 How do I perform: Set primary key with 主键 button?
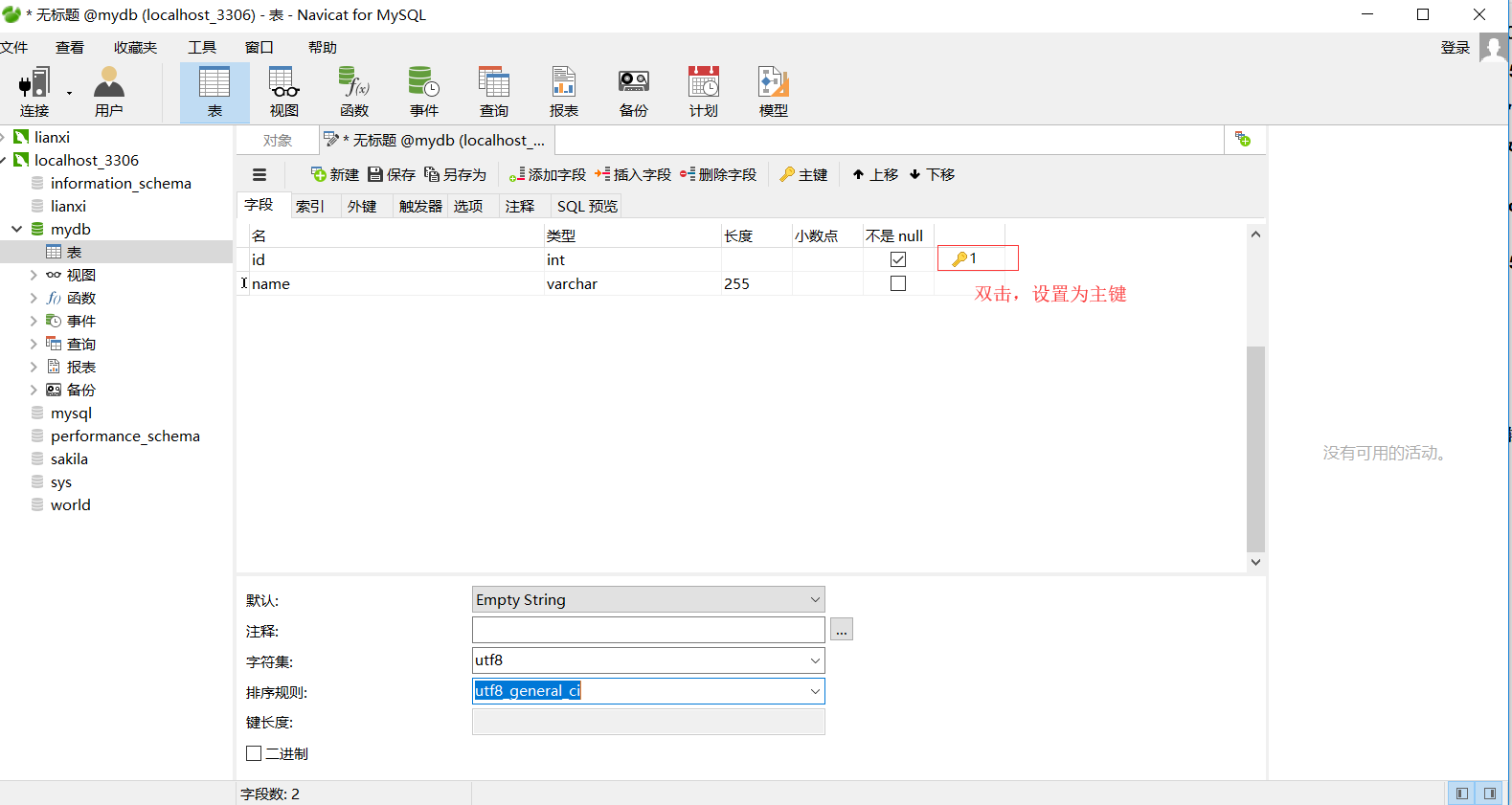(x=803, y=174)
